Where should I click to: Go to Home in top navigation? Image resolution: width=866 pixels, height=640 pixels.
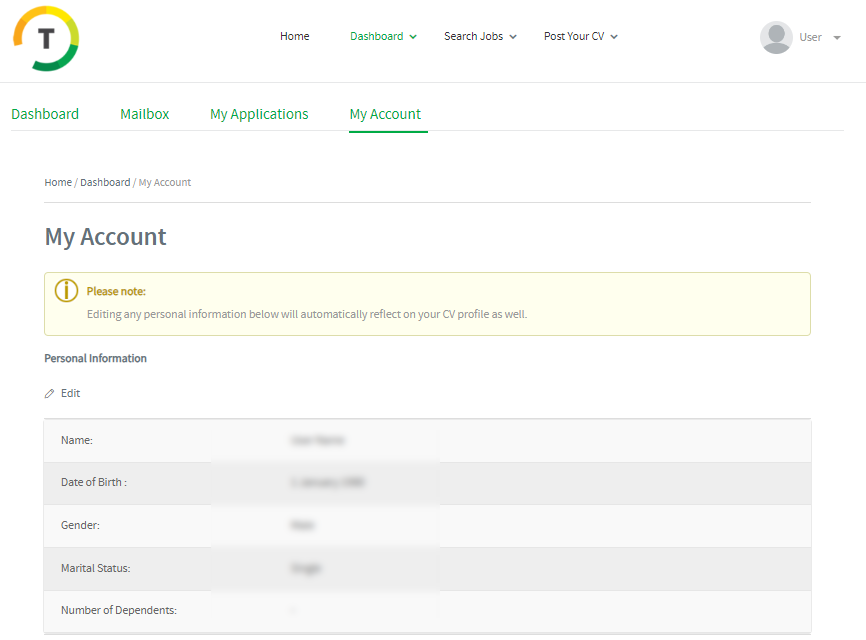coord(294,36)
